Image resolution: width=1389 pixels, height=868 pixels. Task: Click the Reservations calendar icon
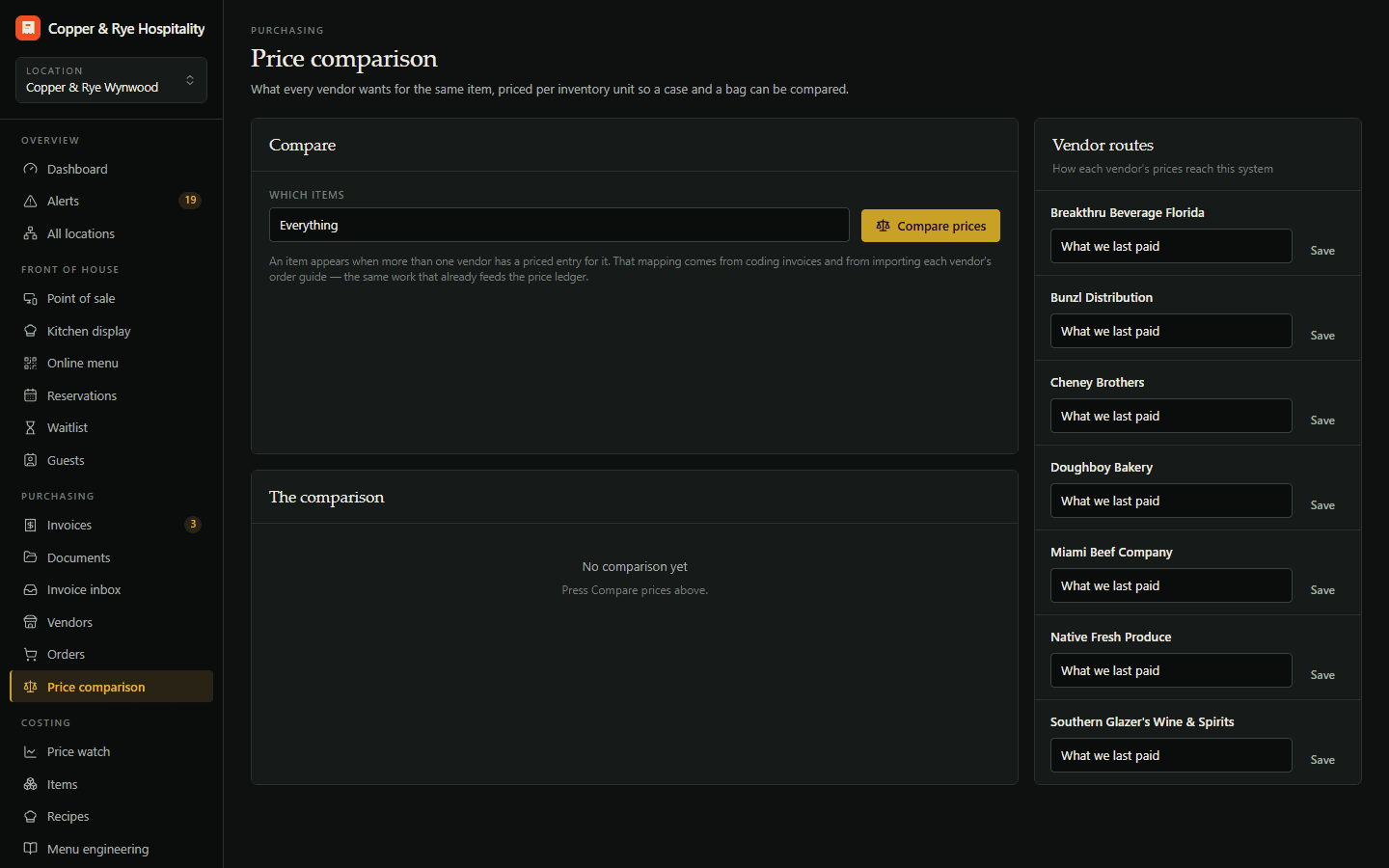pyautogui.click(x=30, y=395)
